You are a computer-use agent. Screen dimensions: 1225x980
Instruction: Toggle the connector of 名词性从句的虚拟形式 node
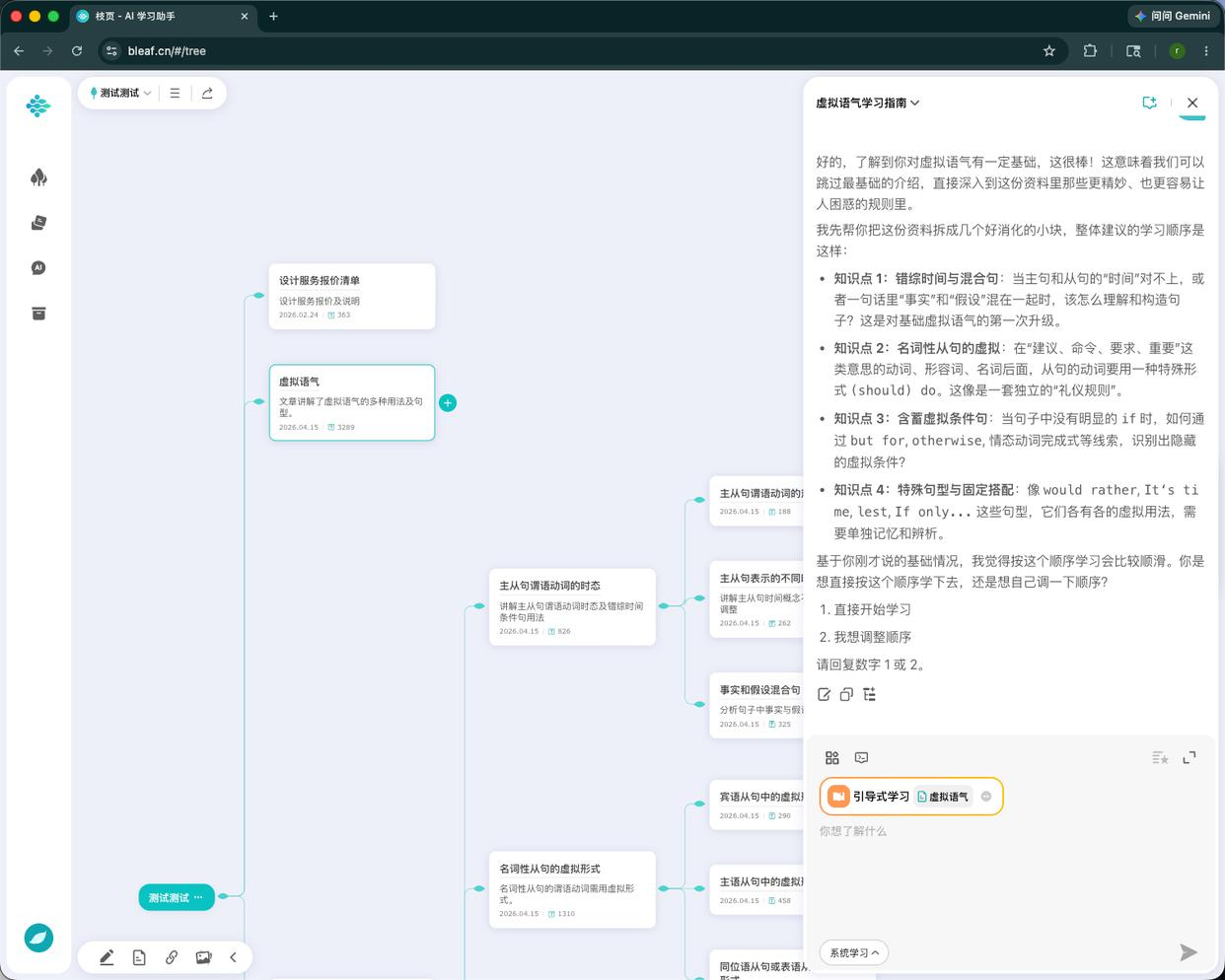pyautogui.click(x=664, y=888)
